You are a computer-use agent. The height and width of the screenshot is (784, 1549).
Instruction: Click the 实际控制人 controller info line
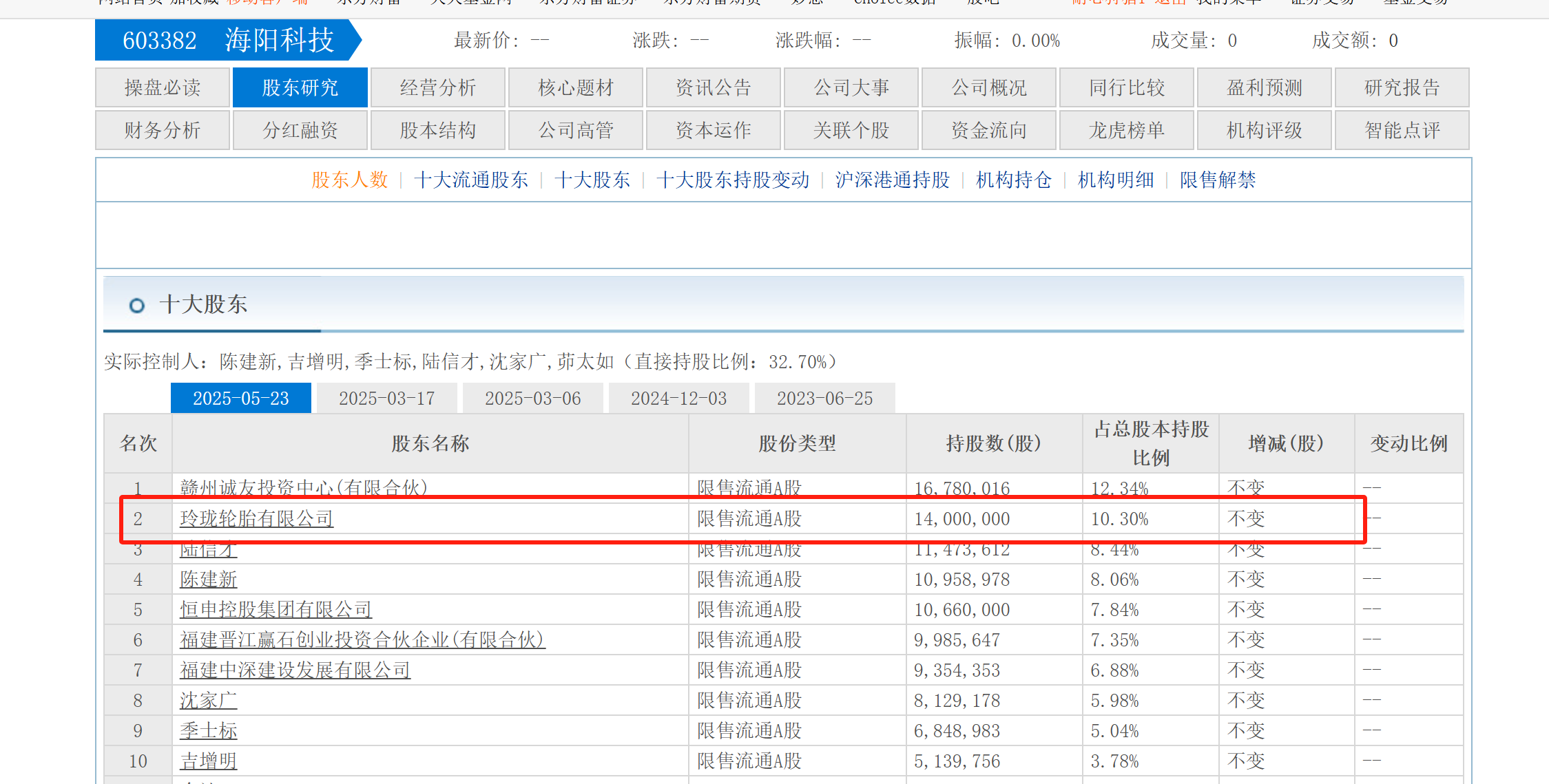point(471,361)
